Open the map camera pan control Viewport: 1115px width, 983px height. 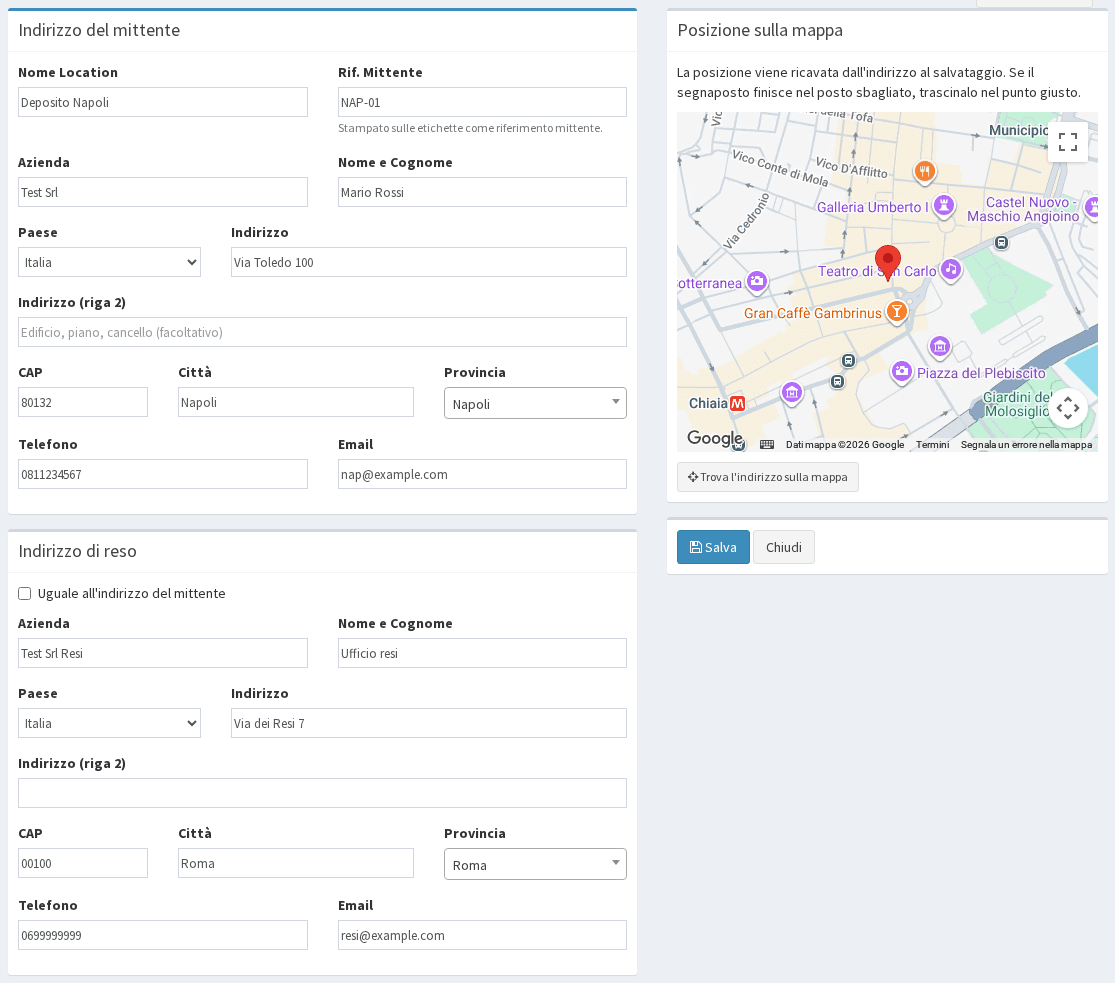pyautogui.click(x=1067, y=408)
